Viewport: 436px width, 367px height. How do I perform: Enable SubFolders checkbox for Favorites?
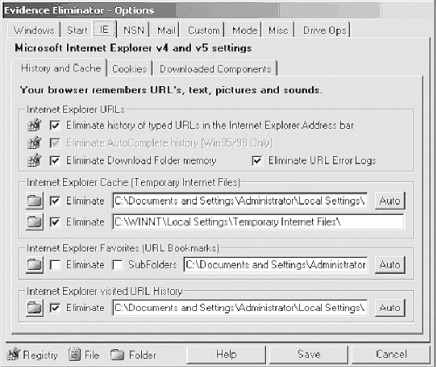(x=117, y=265)
